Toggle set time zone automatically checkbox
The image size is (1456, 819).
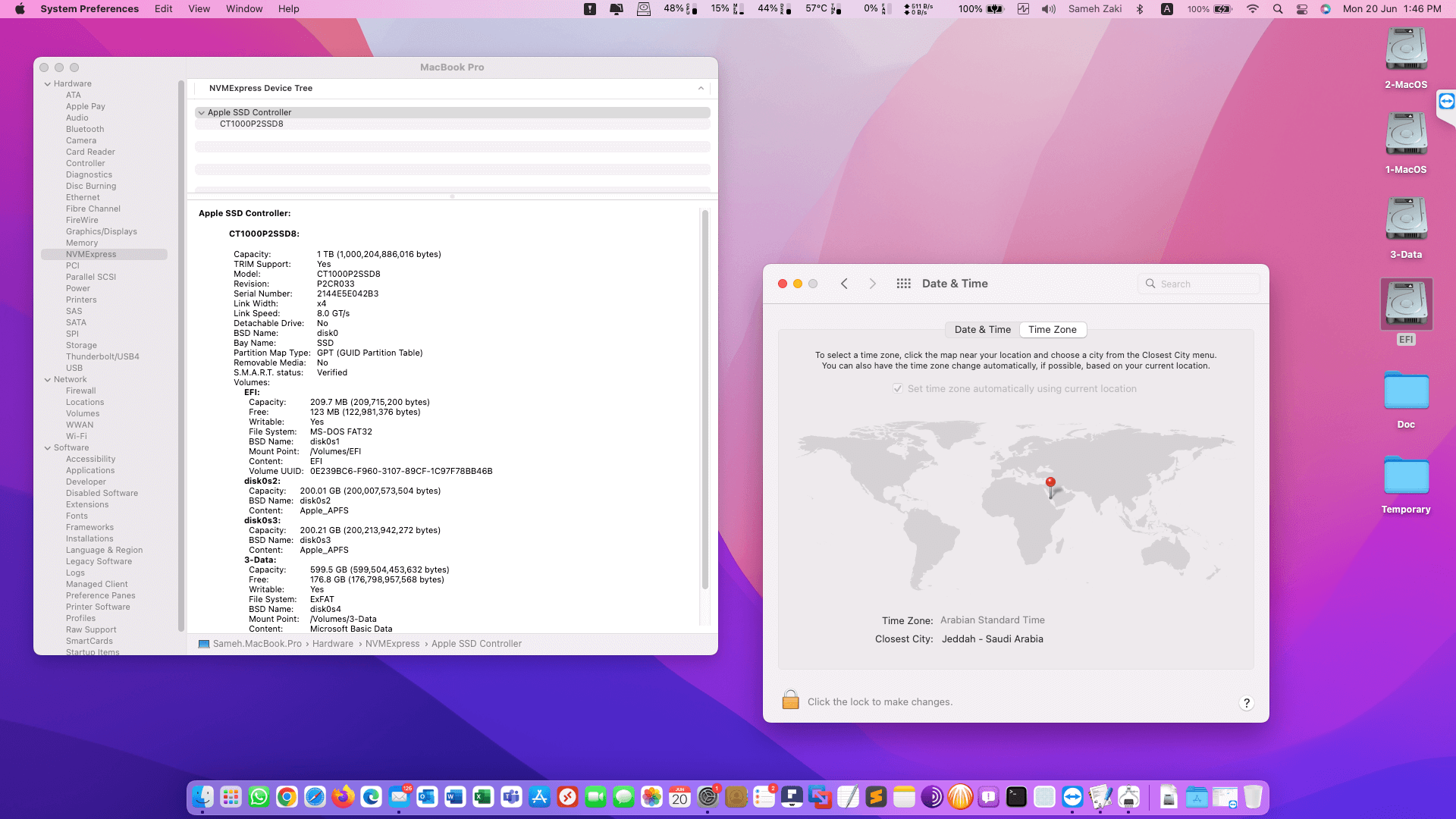coord(898,389)
